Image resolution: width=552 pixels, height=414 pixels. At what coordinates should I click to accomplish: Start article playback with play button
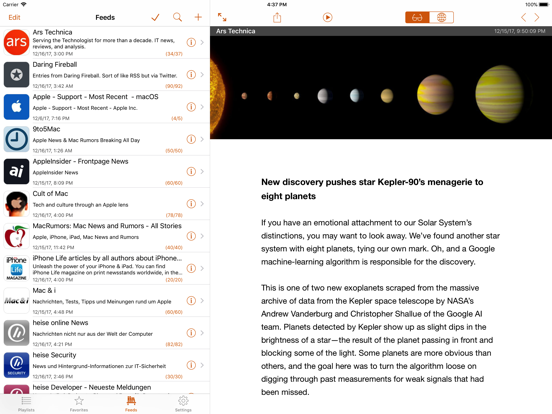(x=327, y=17)
